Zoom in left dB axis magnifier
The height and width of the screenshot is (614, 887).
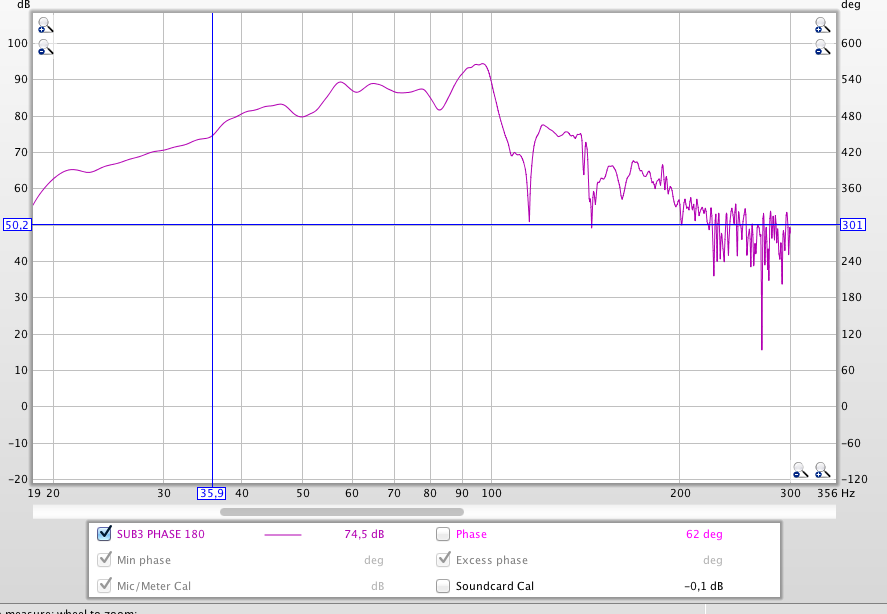tap(45, 25)
